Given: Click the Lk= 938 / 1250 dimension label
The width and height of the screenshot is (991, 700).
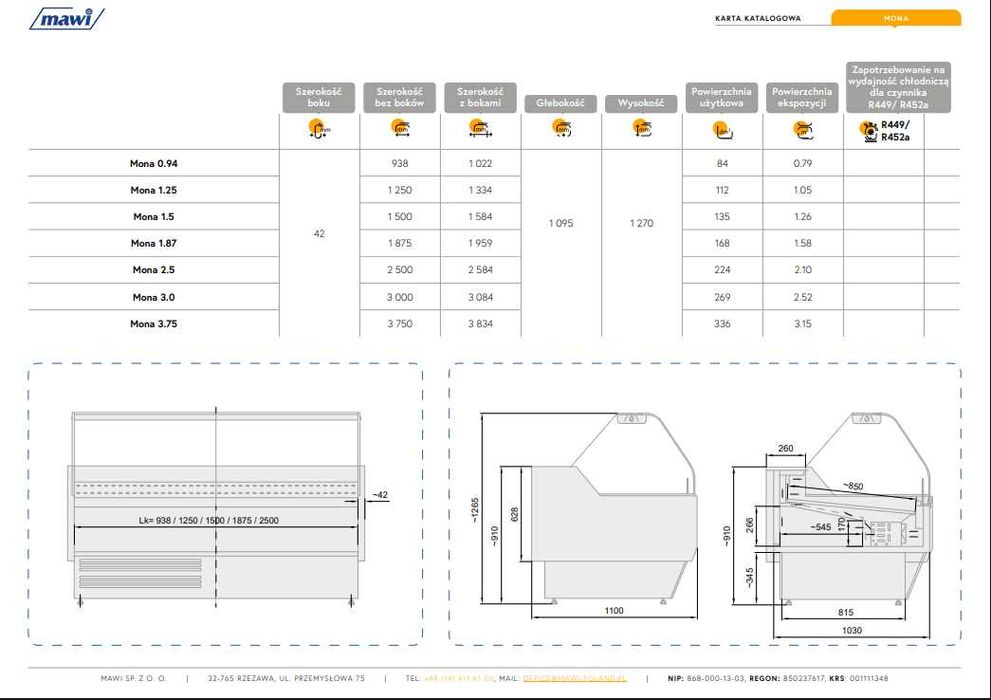Looking at the screenshot, I should [209, 521].
